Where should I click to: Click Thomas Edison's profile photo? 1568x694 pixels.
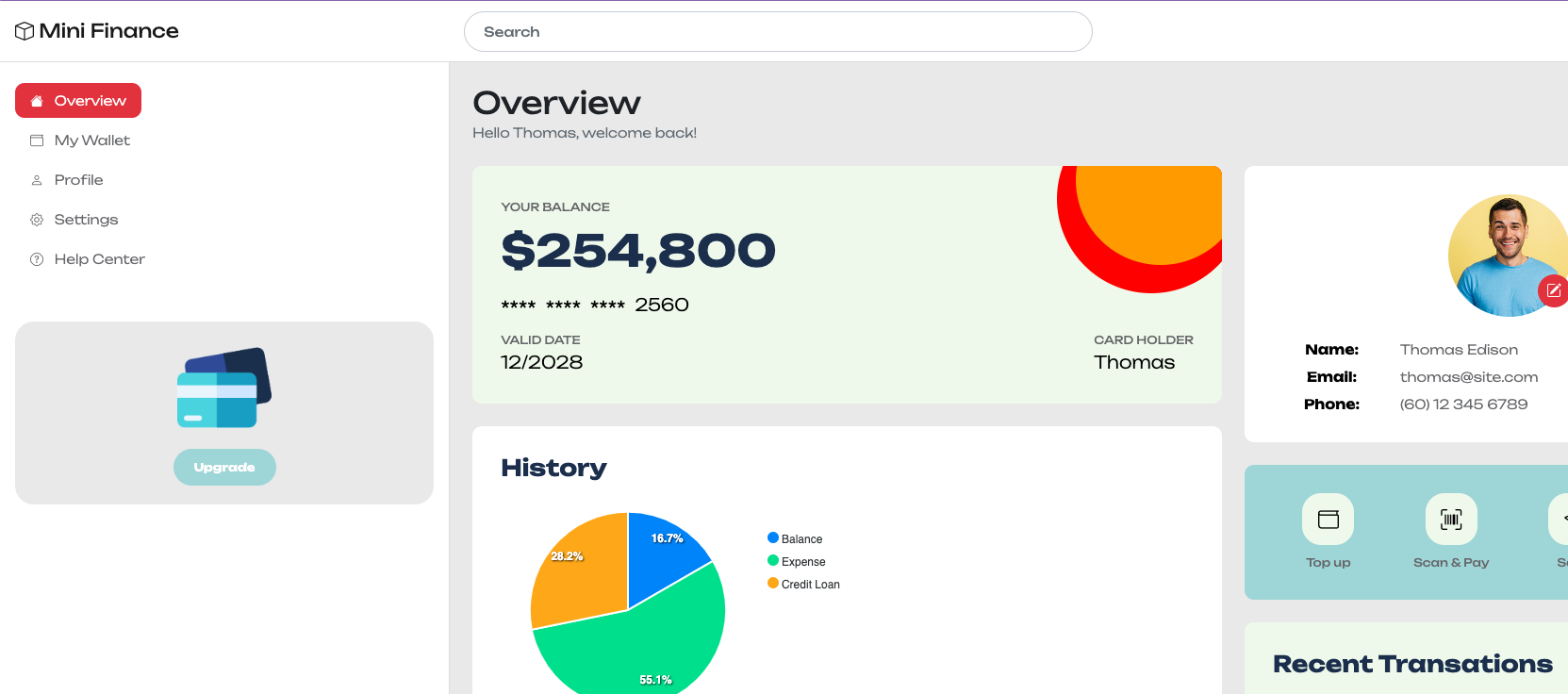pos(1508,255)
